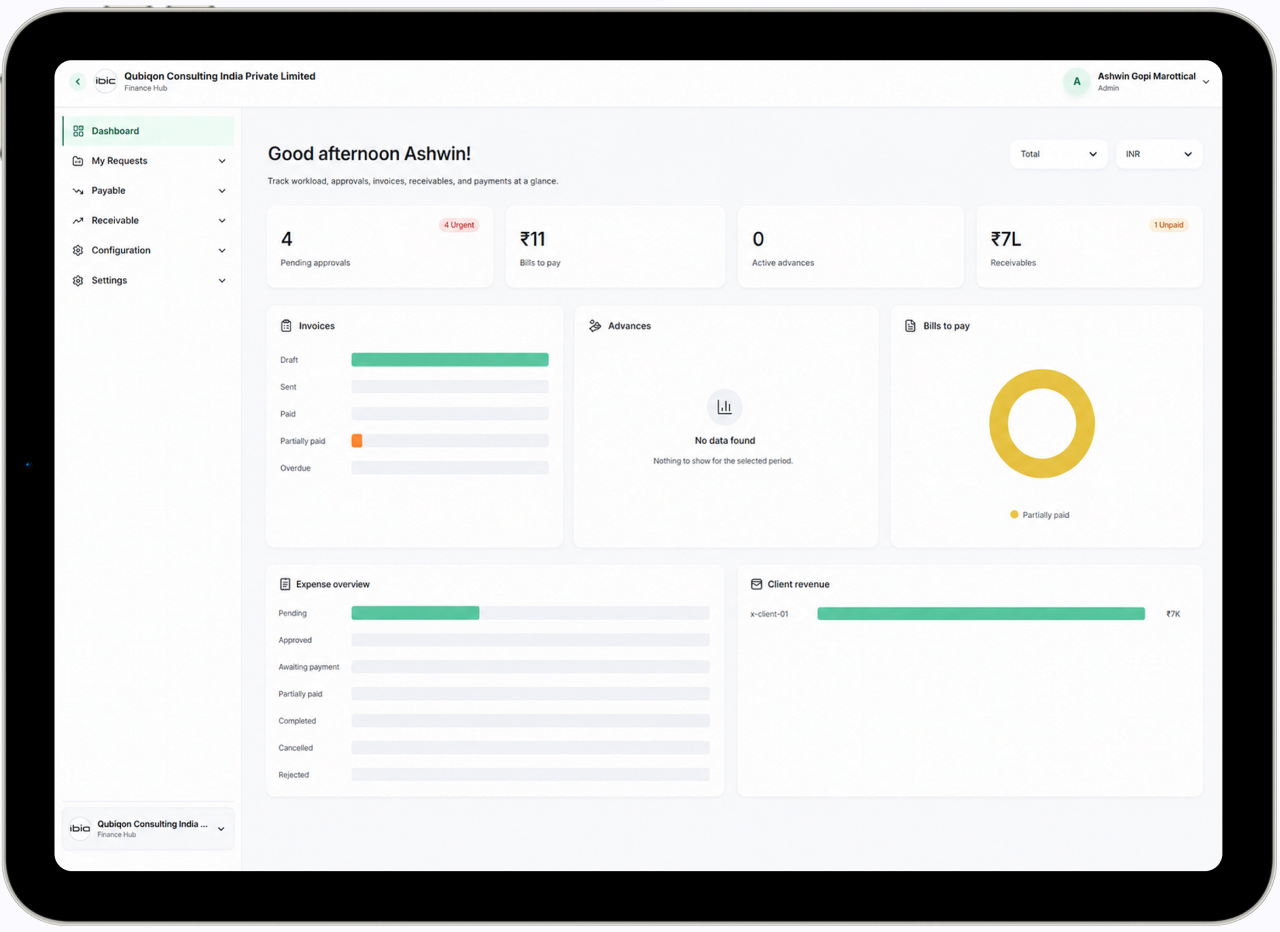Screen dimensions: 1280x932
Task: Click the back arrow in header
Action: tap(78, 82)
